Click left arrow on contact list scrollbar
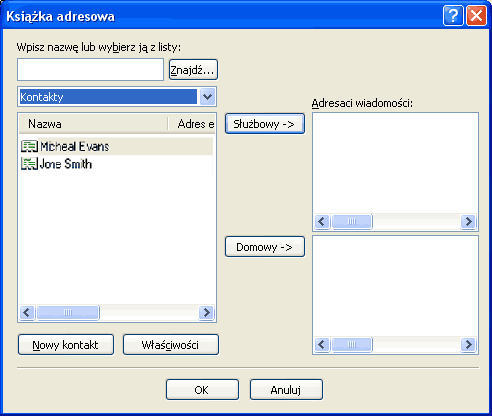 (27, 313)
